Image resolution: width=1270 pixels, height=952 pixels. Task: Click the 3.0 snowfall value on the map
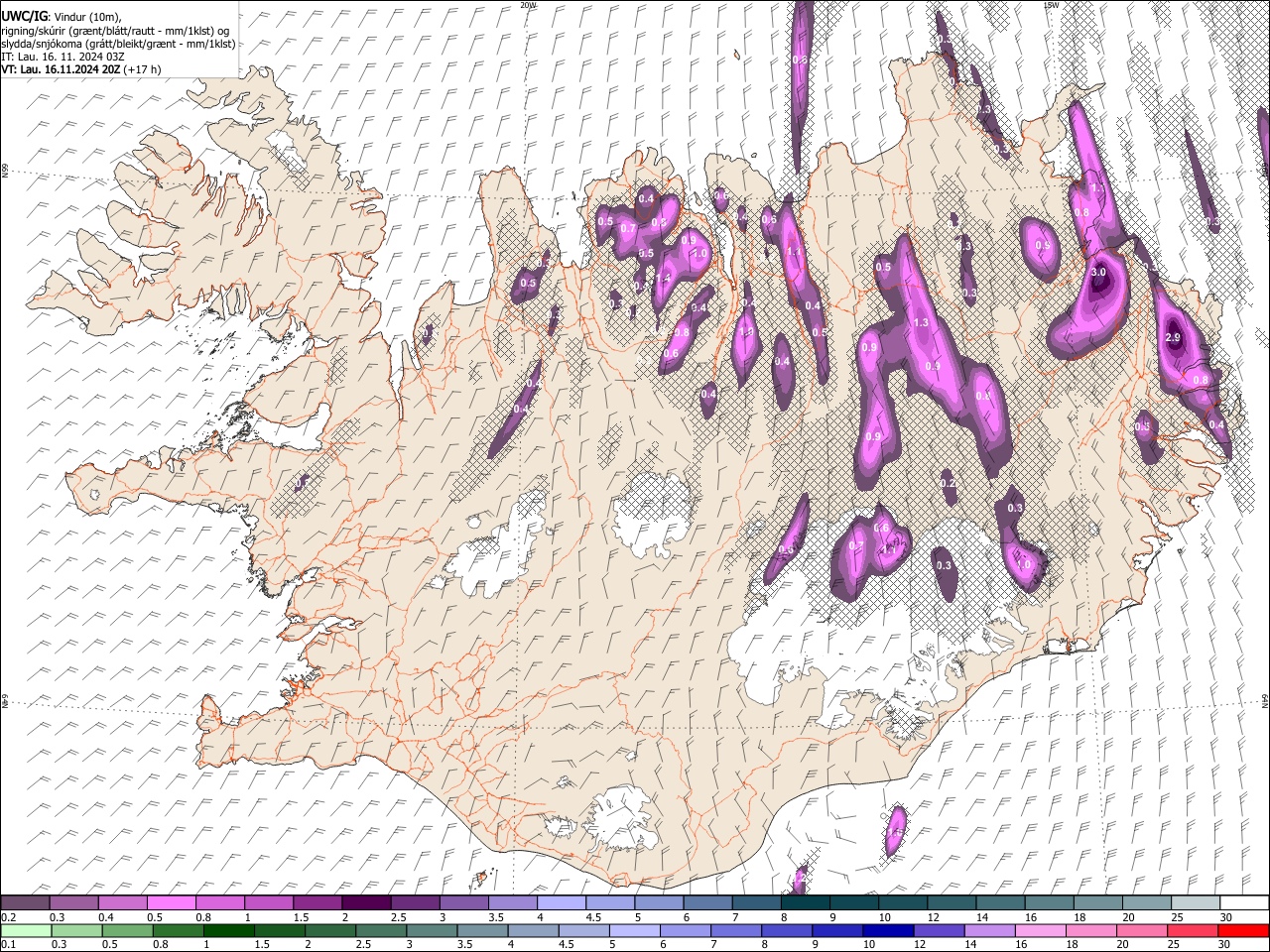(x=1098, y=272)
